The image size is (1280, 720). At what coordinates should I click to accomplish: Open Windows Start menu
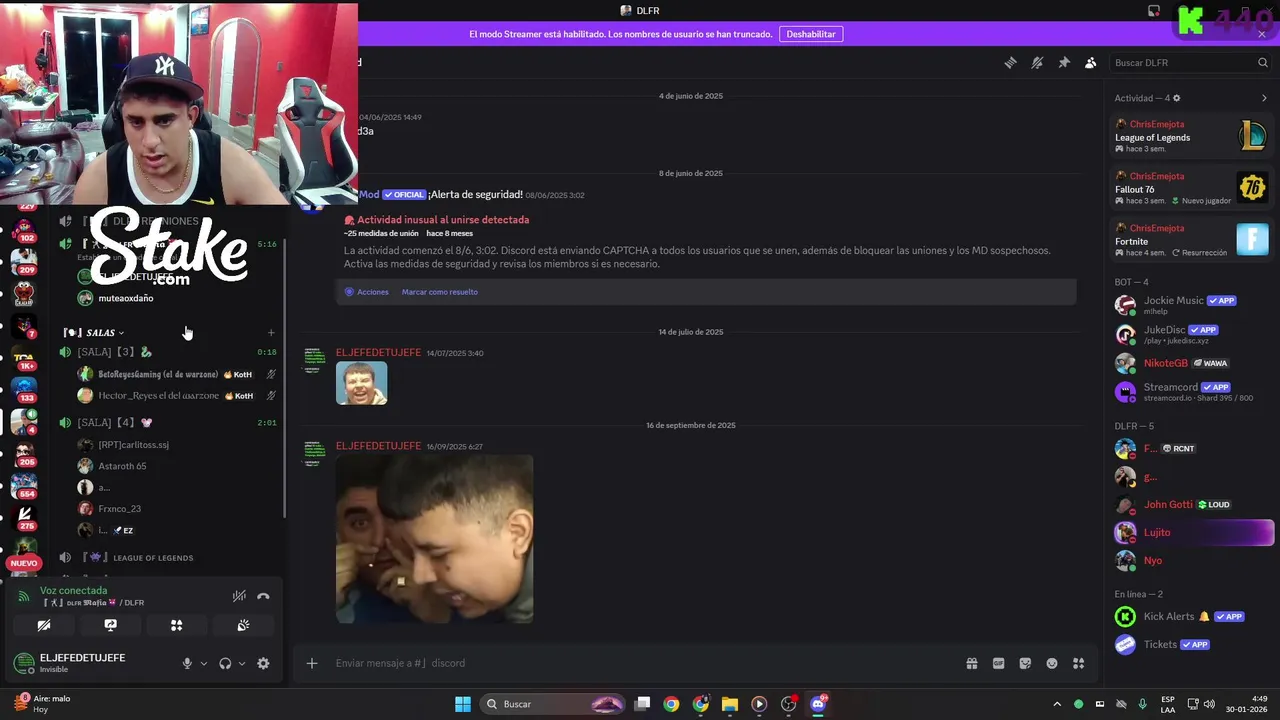pyautogui.click(x=463, y=704)
